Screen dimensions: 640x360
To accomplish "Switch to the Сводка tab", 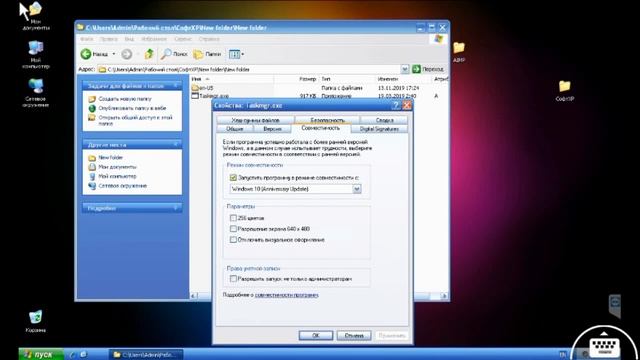I will click(384, 120).
